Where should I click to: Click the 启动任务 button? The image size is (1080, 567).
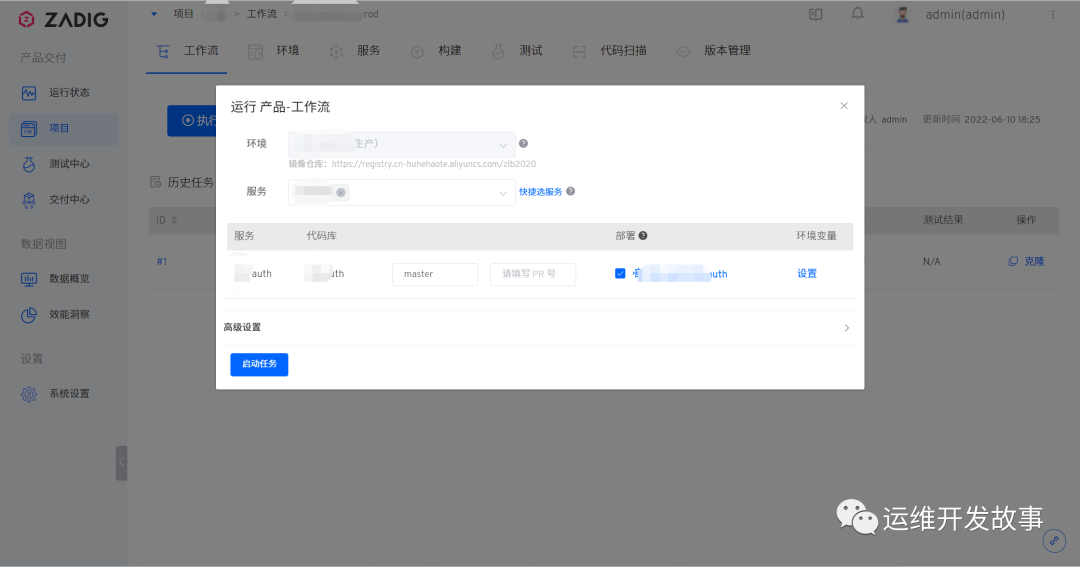click(259, 364)
